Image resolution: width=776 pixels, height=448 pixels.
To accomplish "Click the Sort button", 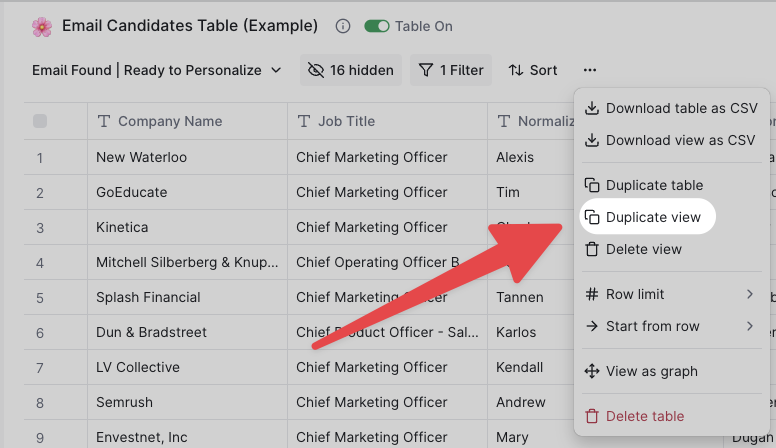I will [533, 70].
